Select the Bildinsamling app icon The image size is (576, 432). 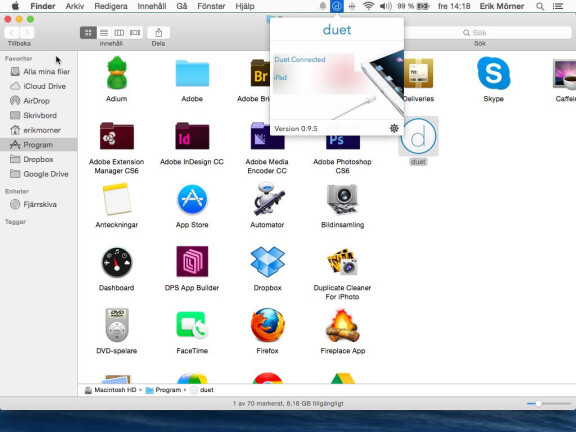pos(343,199)
